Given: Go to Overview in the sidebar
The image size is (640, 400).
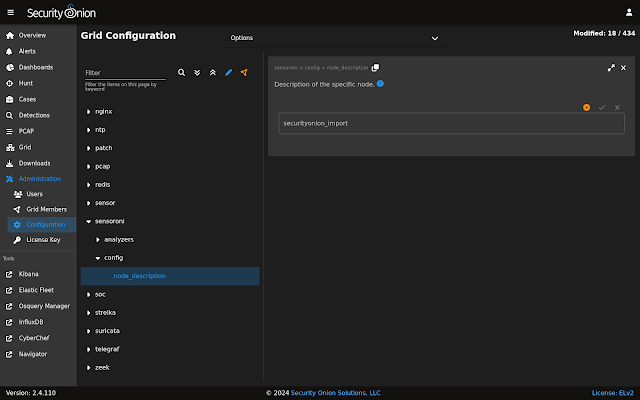Looking at the screenshot, I should tap(38, 36).
